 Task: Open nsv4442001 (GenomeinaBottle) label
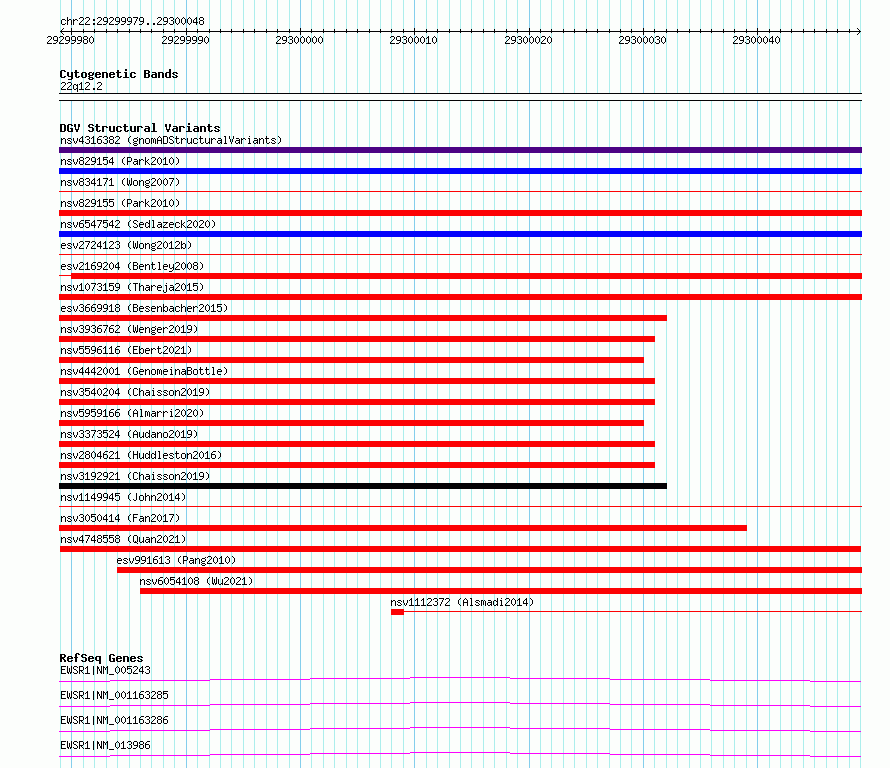[x=144, y=371]
